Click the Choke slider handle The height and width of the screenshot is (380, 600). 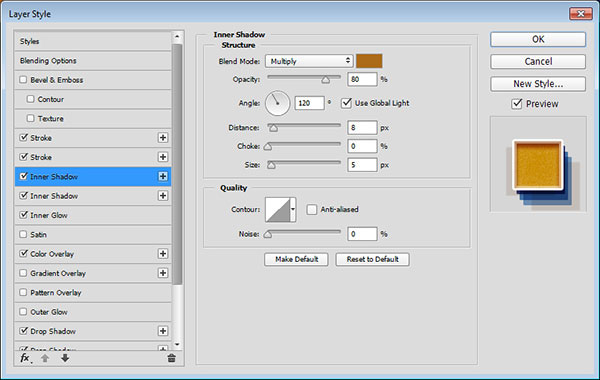click(x=268, y=146)
